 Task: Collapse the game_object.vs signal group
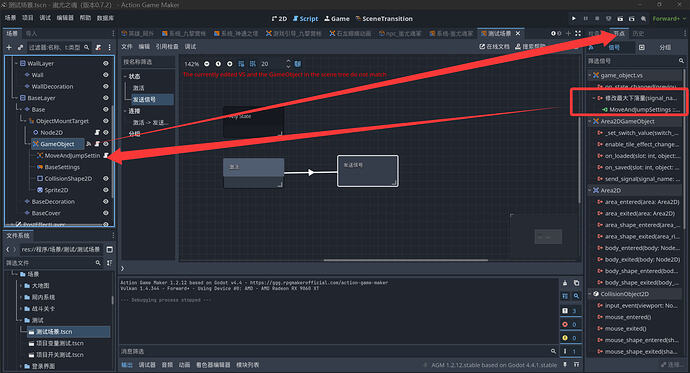coord(590,75)
